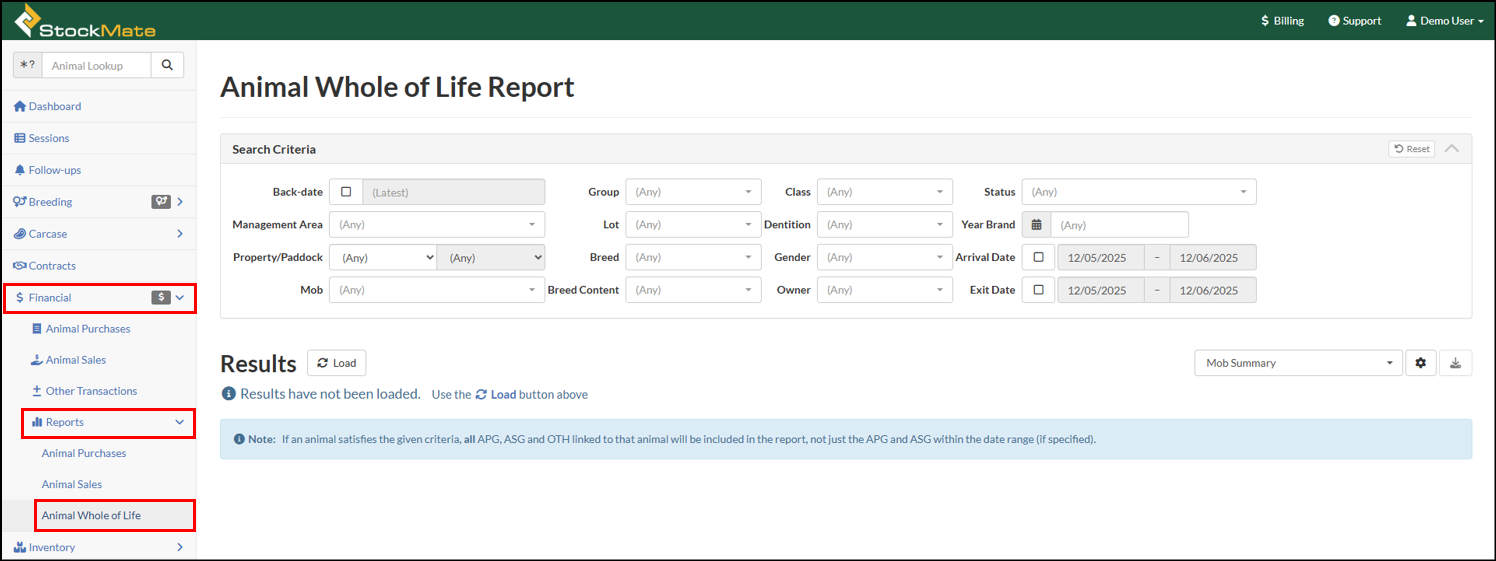Click the Billing dollar link

[1282, 20]
